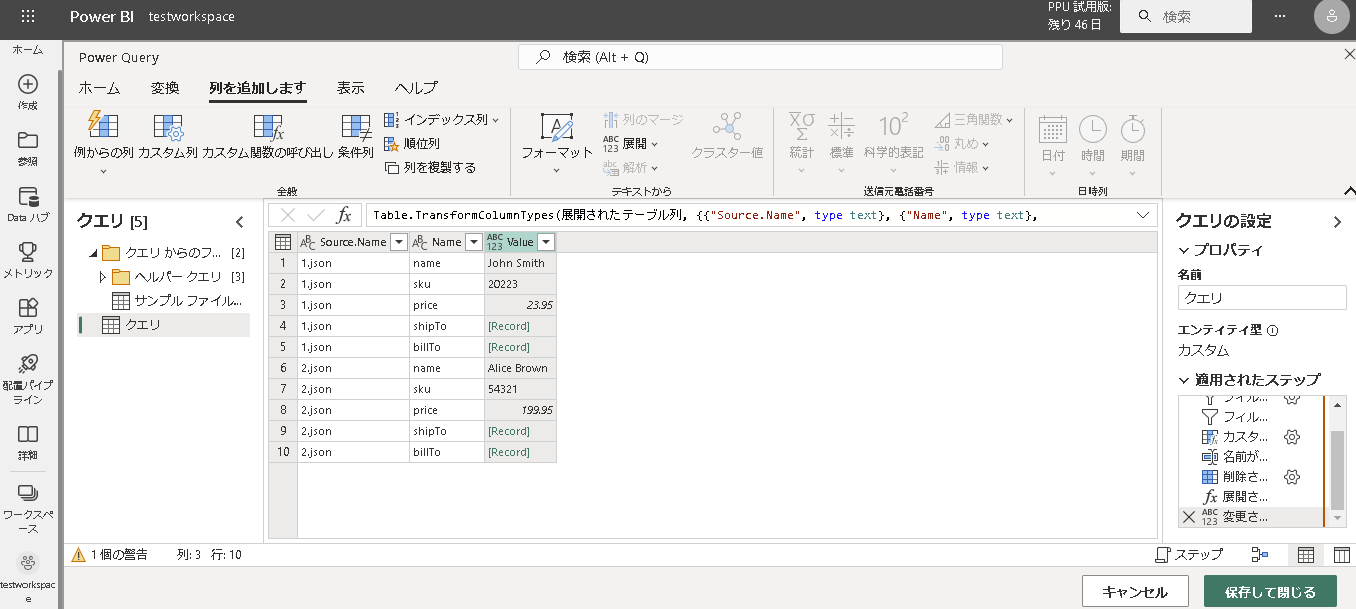Collapse the クエリの設定 pane arrow

pyautogui.click(x=1337, y=222)
